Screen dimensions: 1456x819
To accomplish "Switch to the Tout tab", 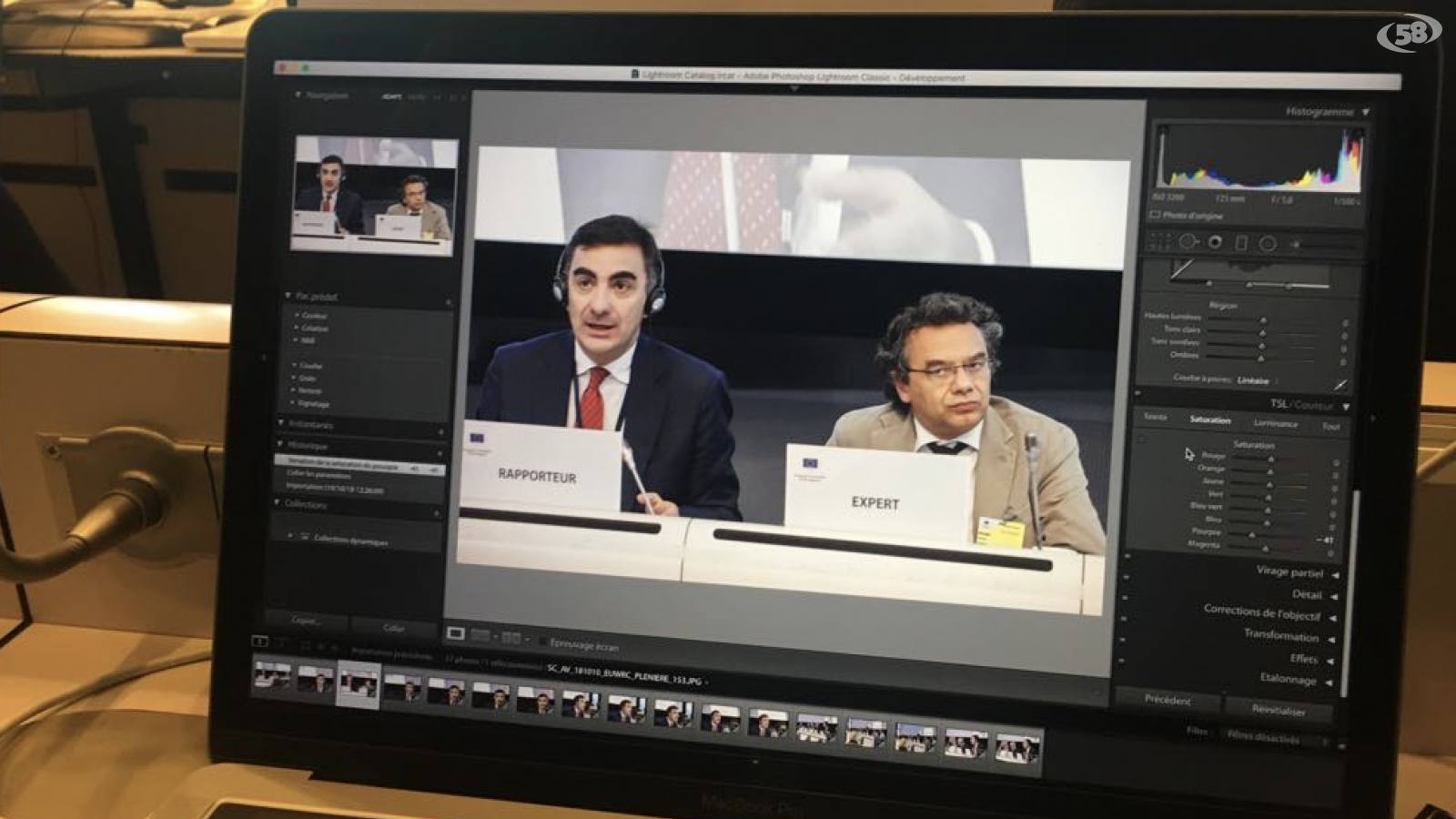I will pos(1330,426).
